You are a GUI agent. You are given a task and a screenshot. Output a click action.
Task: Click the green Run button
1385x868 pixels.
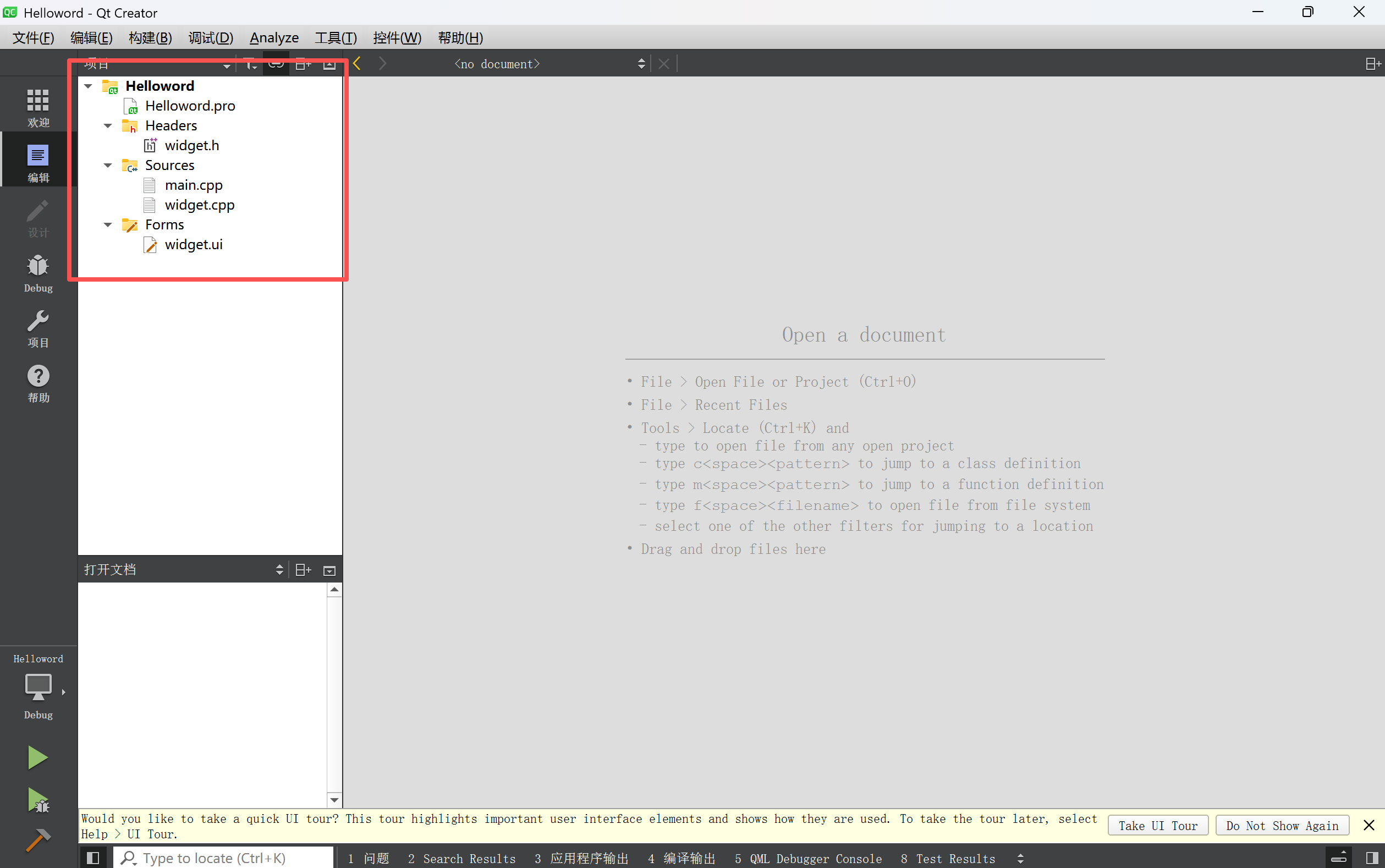pos(38,758)
